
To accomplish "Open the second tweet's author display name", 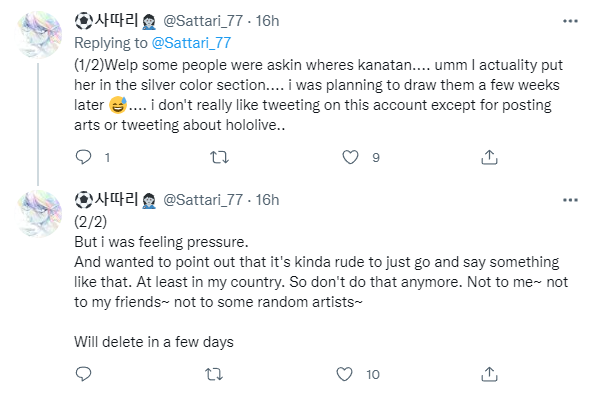I will 116,200.
